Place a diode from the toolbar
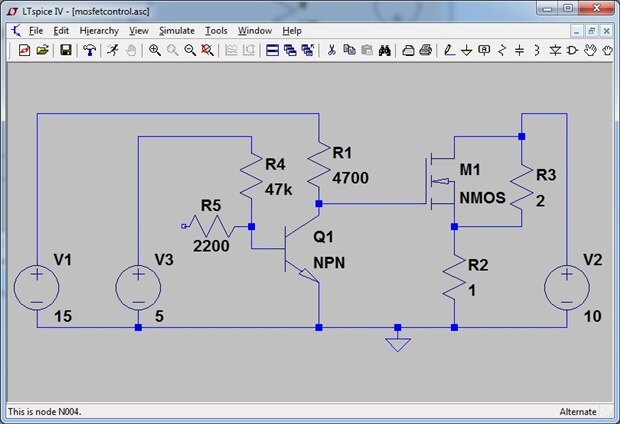The height and width of the screenshot is (424, 620). [555, 50]
